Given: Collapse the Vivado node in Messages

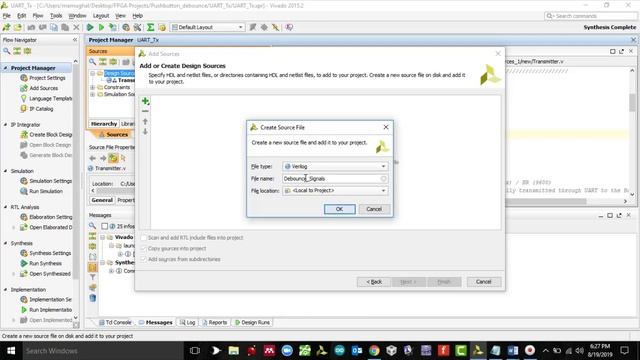Looking at the screenshot, I should 103,237.
